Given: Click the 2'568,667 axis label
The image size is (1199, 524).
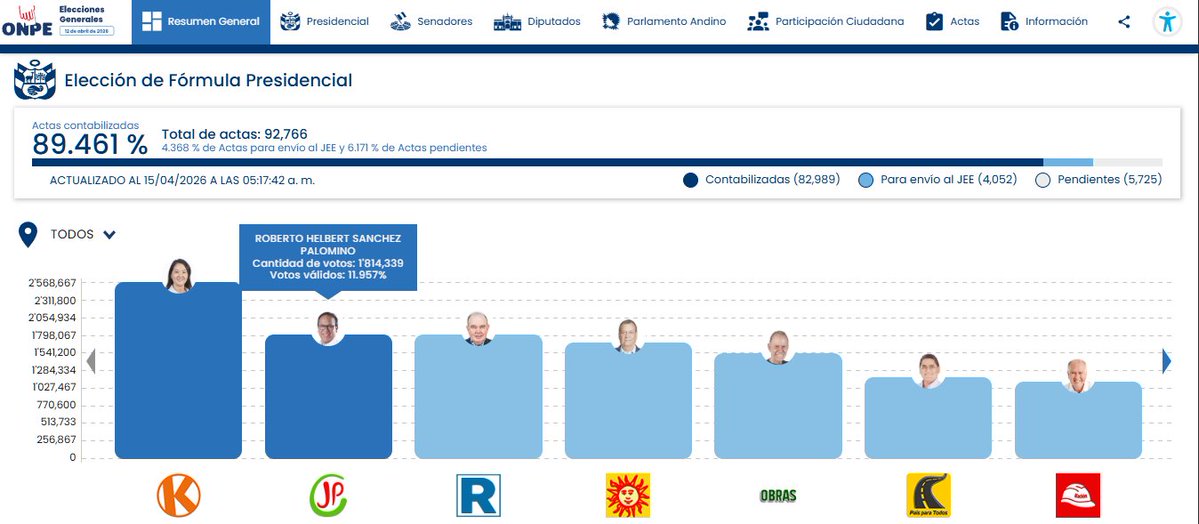Looking at the screenshot, I should click(x=52, y=283).
